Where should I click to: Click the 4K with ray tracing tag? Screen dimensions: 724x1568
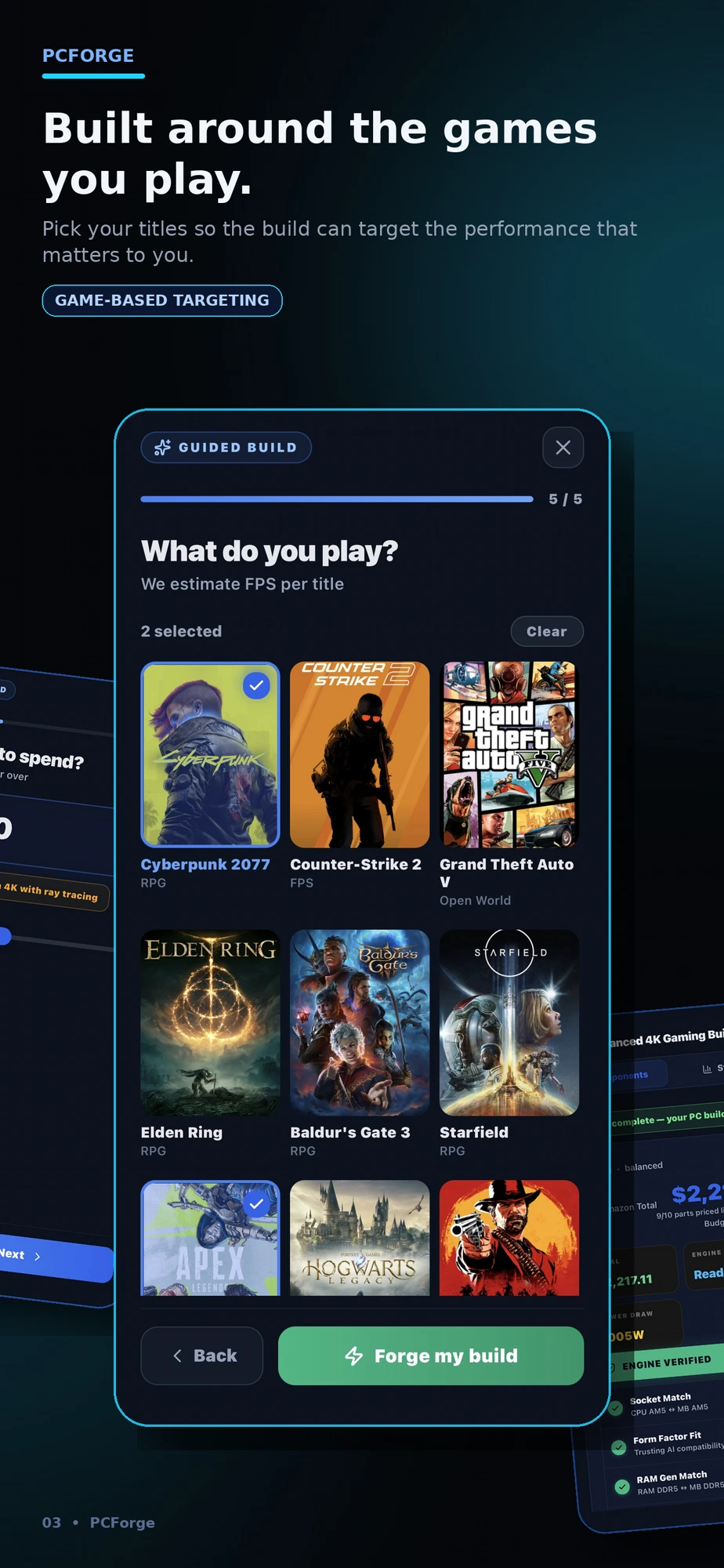coord(53,893)
